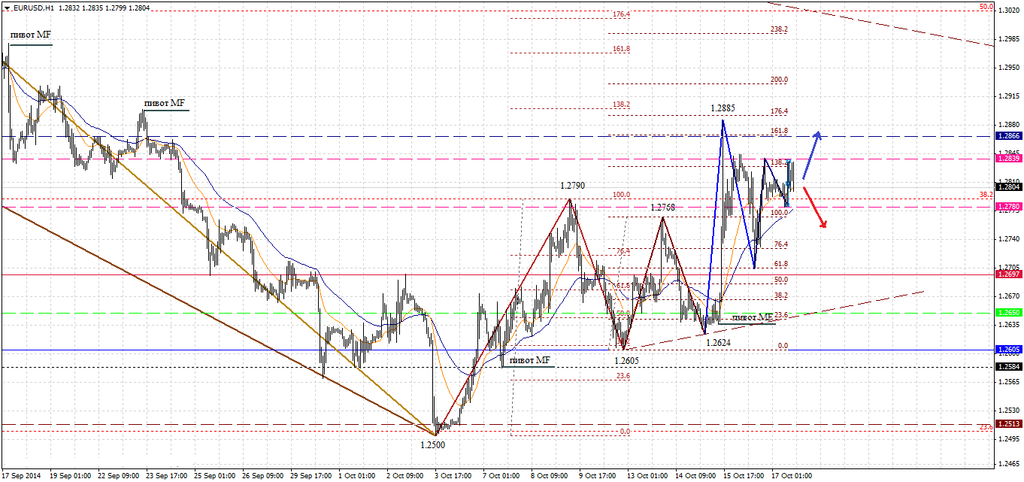The height and width of the screenshot is (482, 1024).
Task: Click the 1.2790 peak price label
Action: 572,186
